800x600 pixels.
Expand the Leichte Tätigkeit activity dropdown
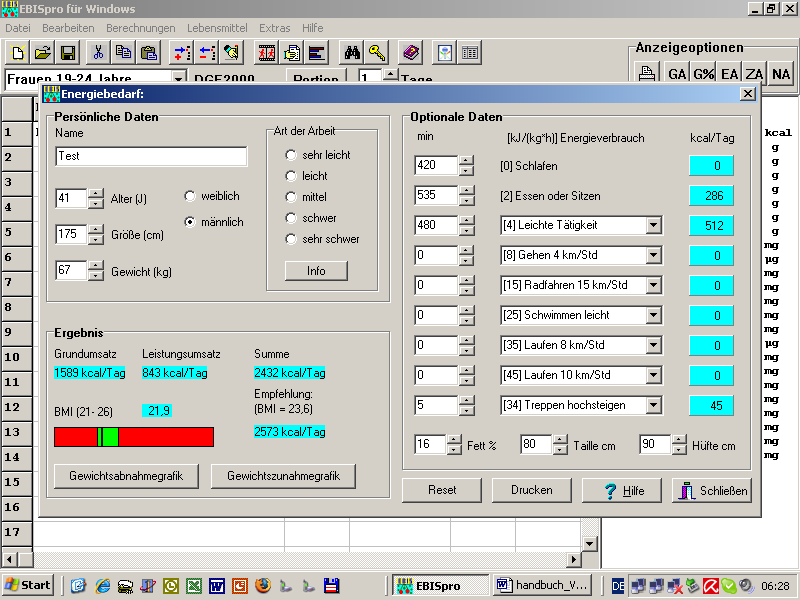[653, 226]
